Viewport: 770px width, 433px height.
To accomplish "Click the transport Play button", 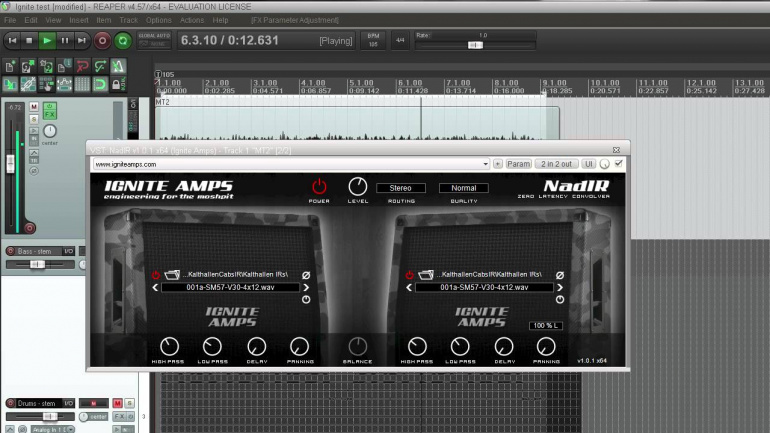I will [x=47, y=41].
